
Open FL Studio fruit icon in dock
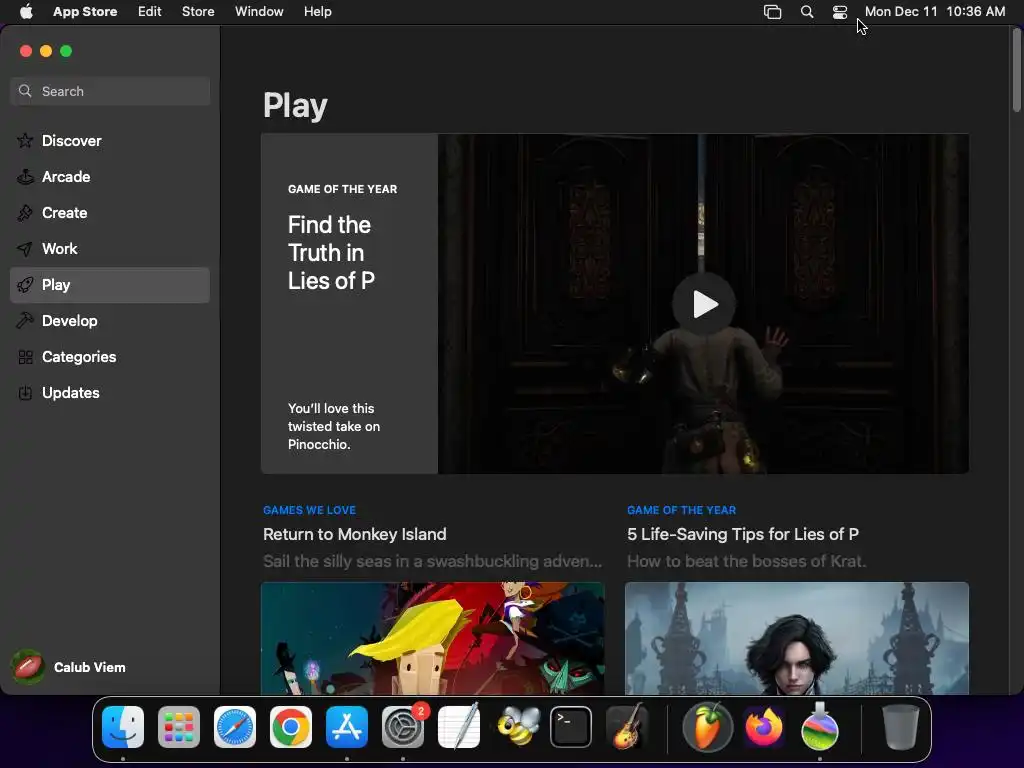pyautogui.click(x=707, y=727)
